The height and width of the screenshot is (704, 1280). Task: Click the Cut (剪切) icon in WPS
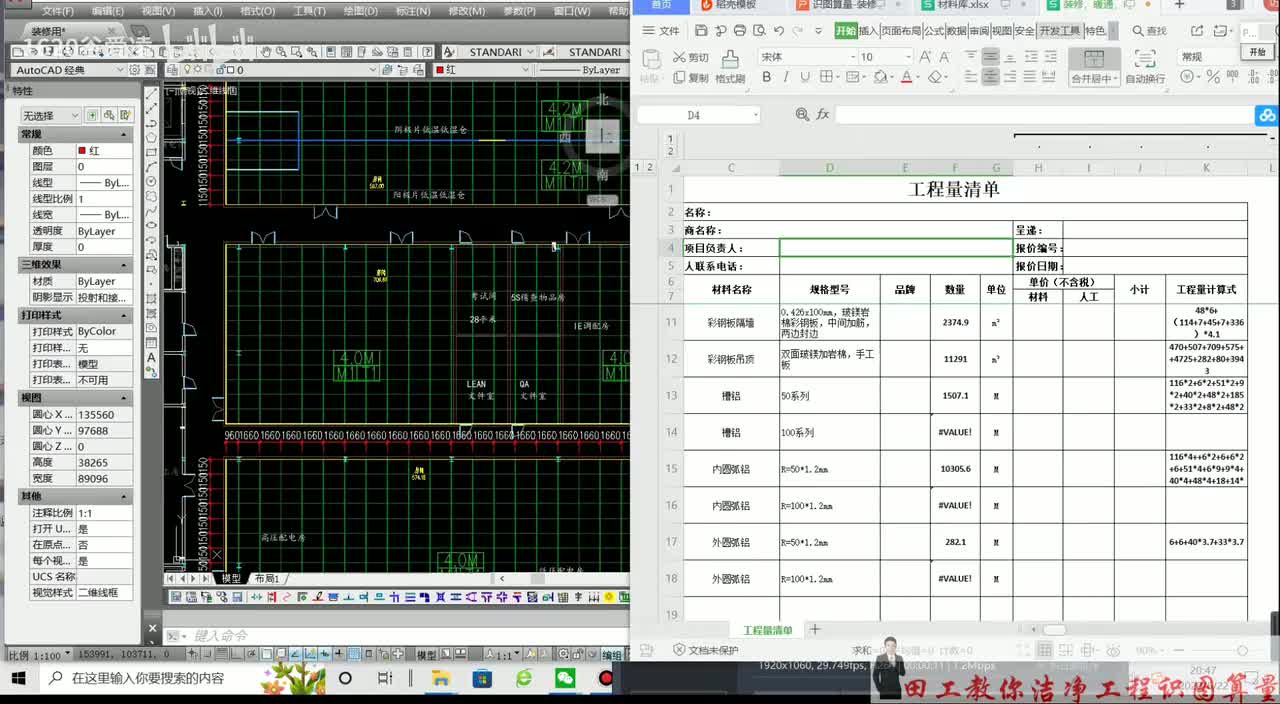[691, 57]
